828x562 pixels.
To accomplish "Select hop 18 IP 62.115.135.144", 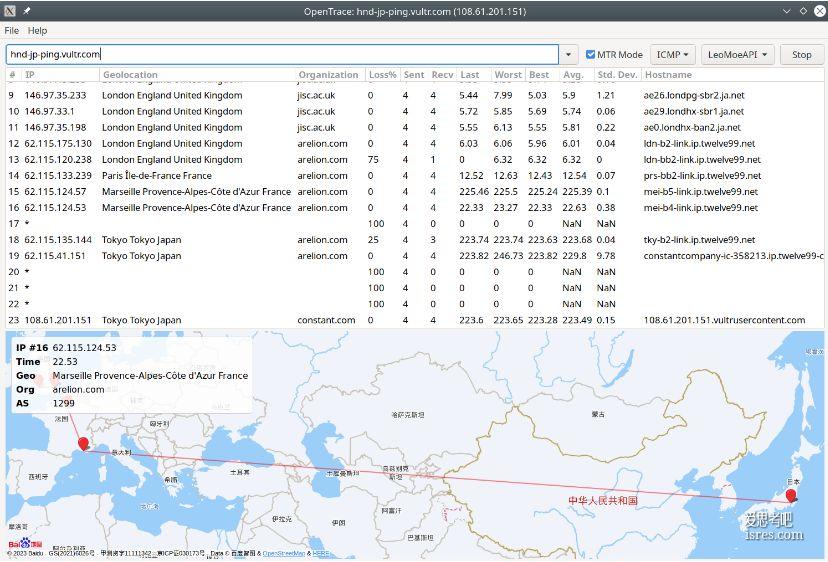I will tap(58, 239).
